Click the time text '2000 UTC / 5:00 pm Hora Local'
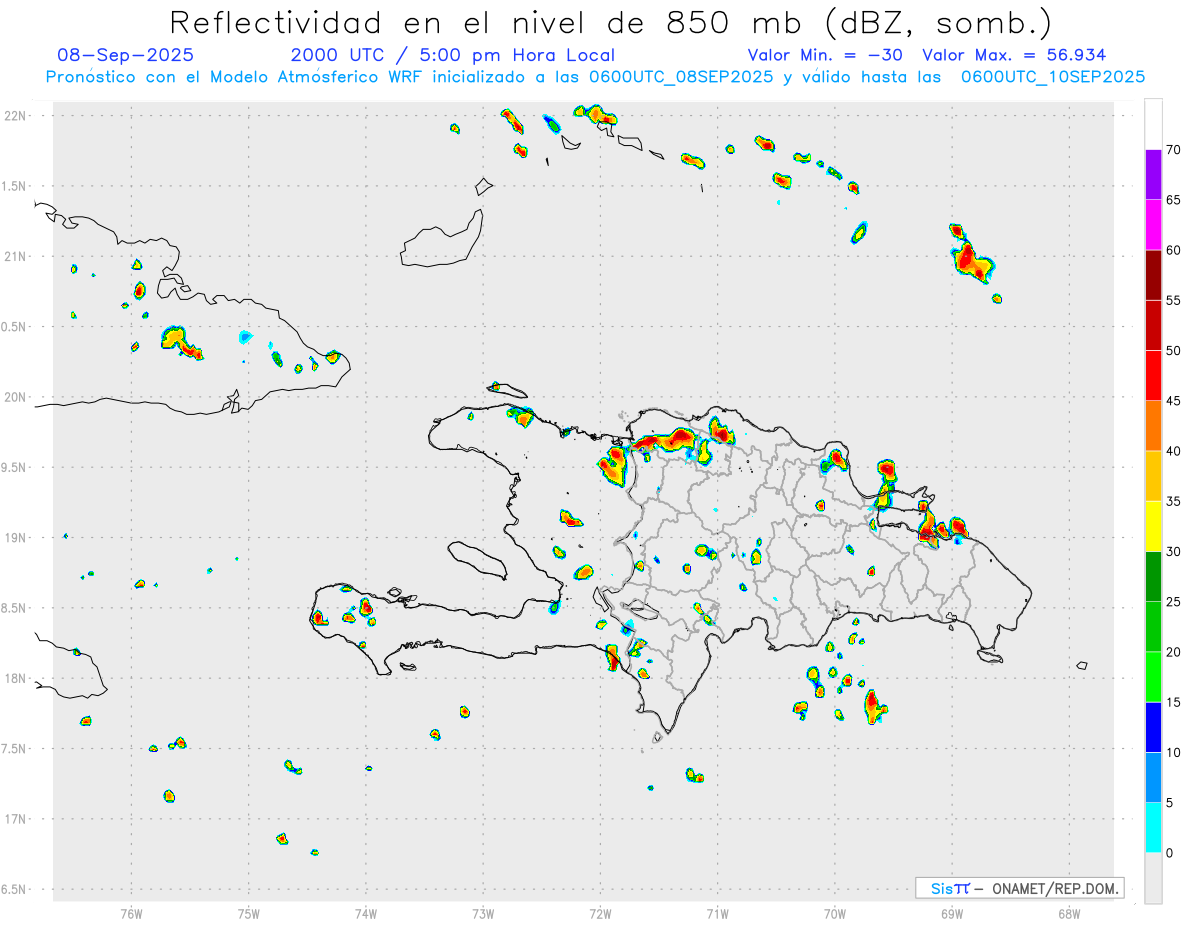This screenshot has height=927, width=1200. 453,55
